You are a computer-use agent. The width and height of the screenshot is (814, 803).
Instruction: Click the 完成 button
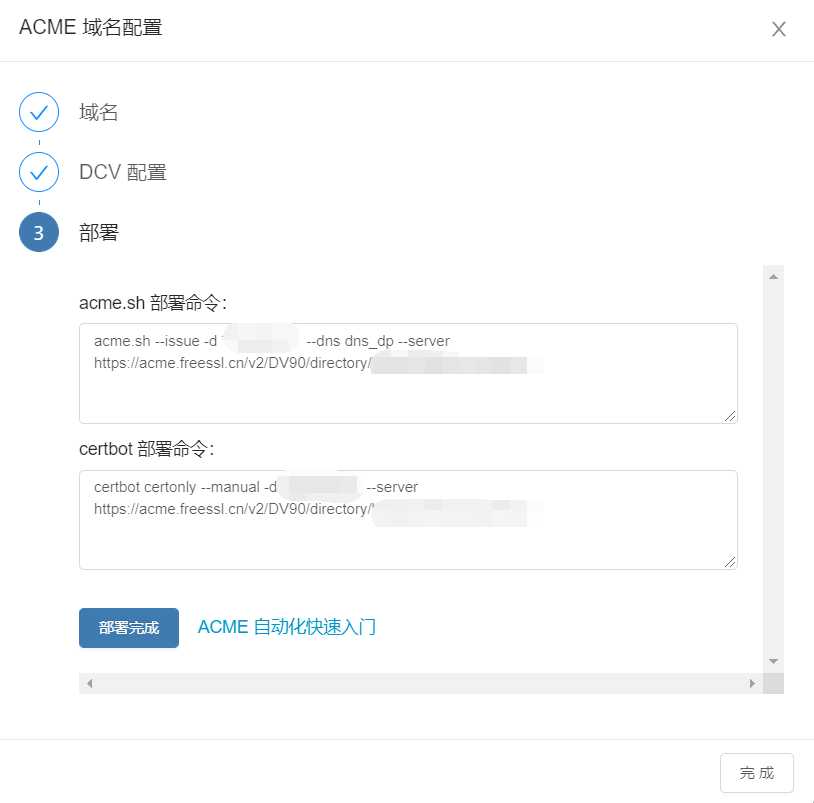click(756, 773)
